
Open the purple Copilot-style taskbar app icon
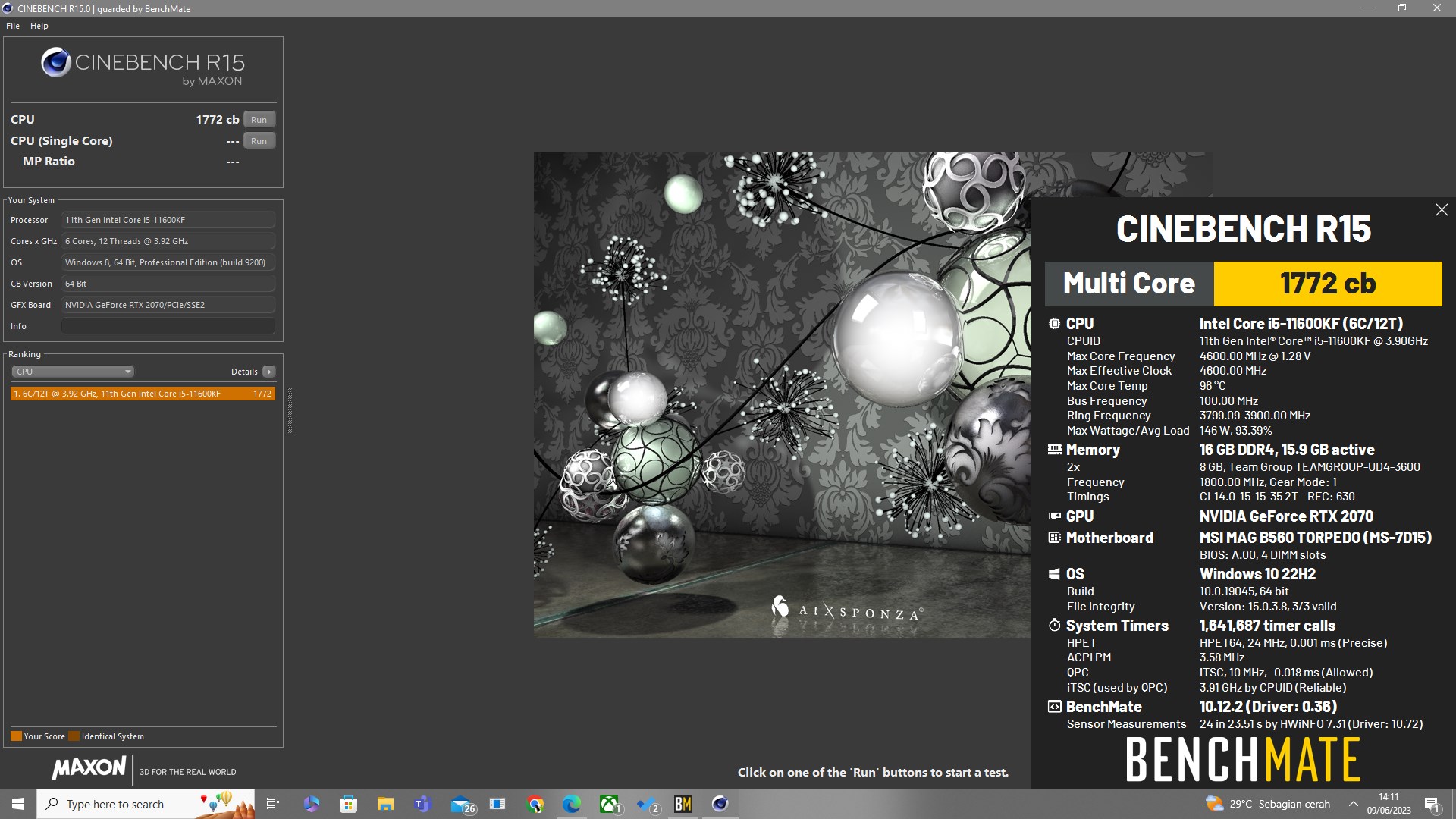pos(311,804)
